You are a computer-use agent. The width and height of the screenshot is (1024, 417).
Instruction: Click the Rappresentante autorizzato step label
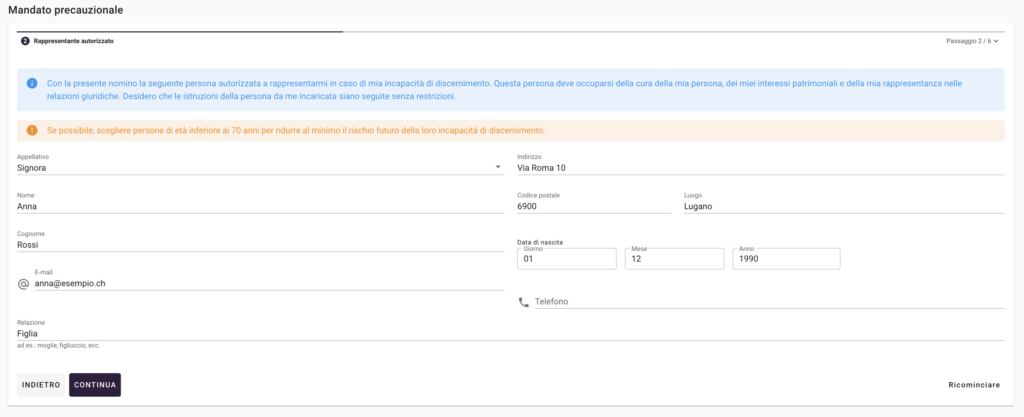click(x=74, y=41)
